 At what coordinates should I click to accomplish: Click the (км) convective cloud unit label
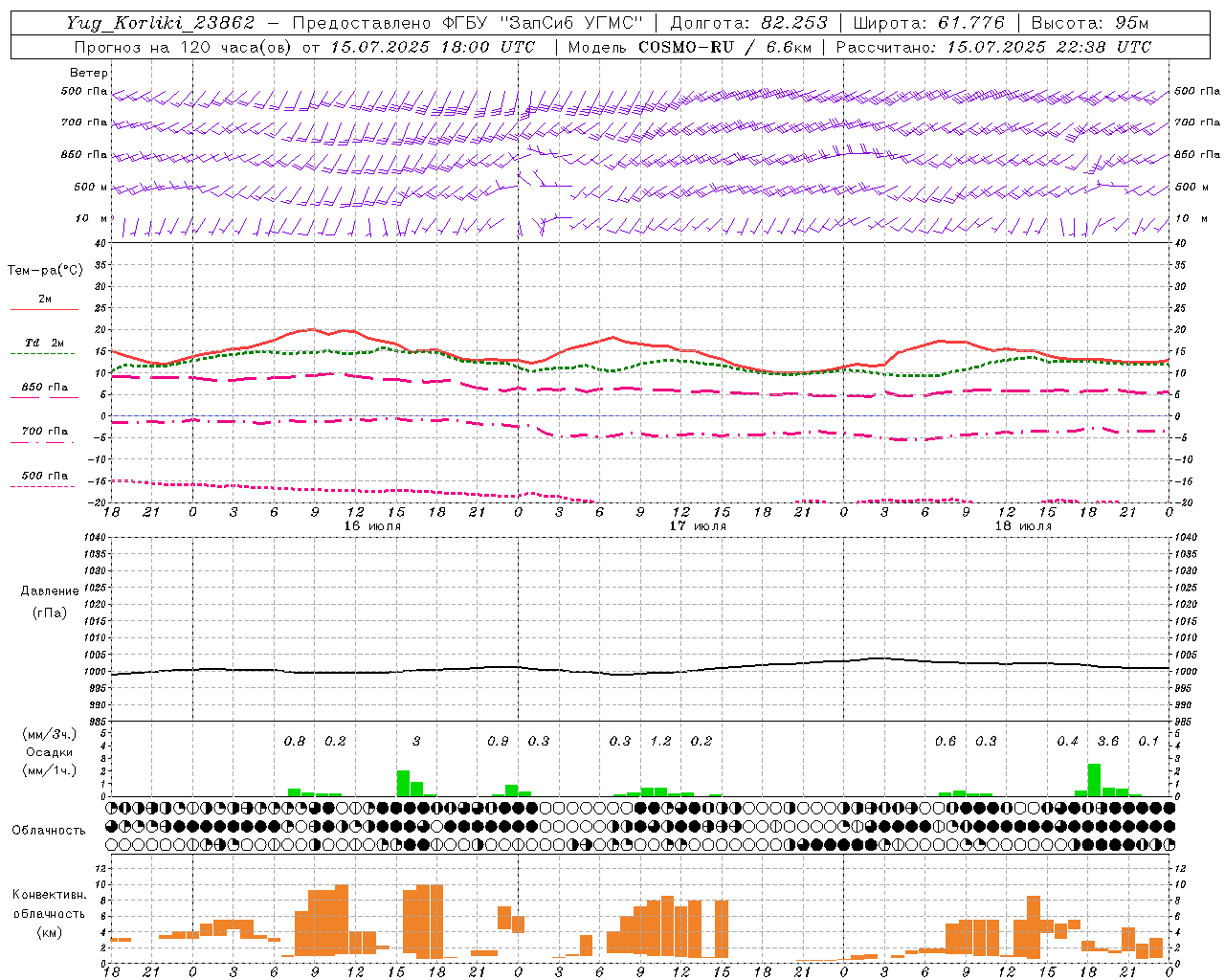tap(49, 932)
